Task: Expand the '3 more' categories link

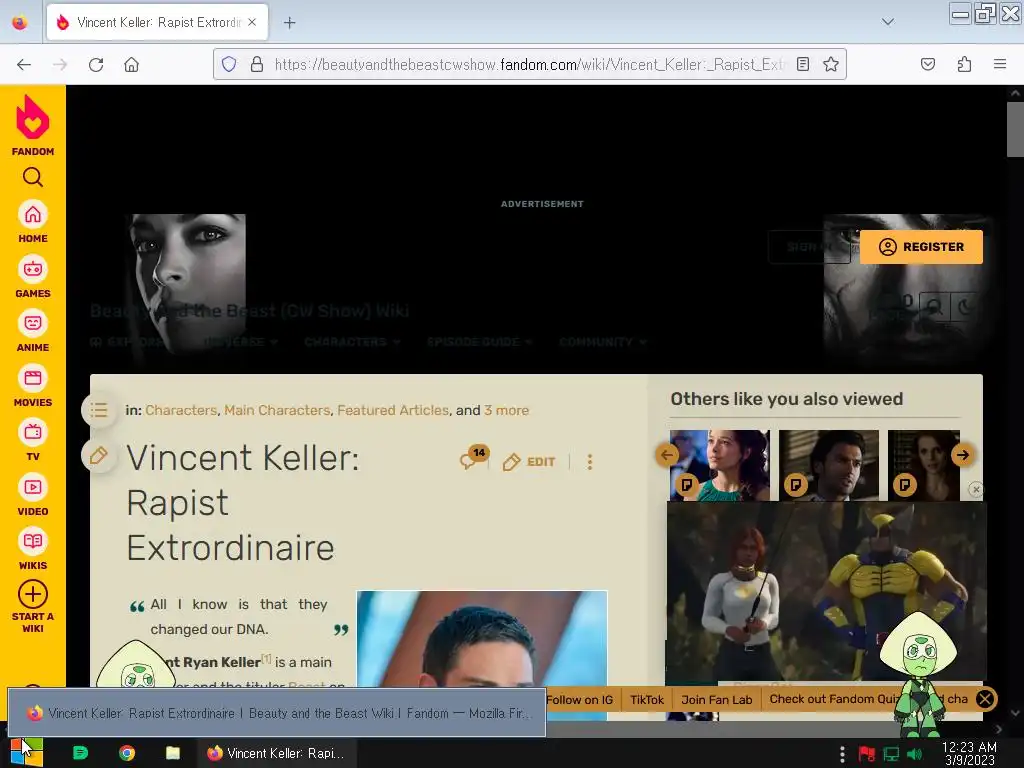Action: [x=506, y=410]
